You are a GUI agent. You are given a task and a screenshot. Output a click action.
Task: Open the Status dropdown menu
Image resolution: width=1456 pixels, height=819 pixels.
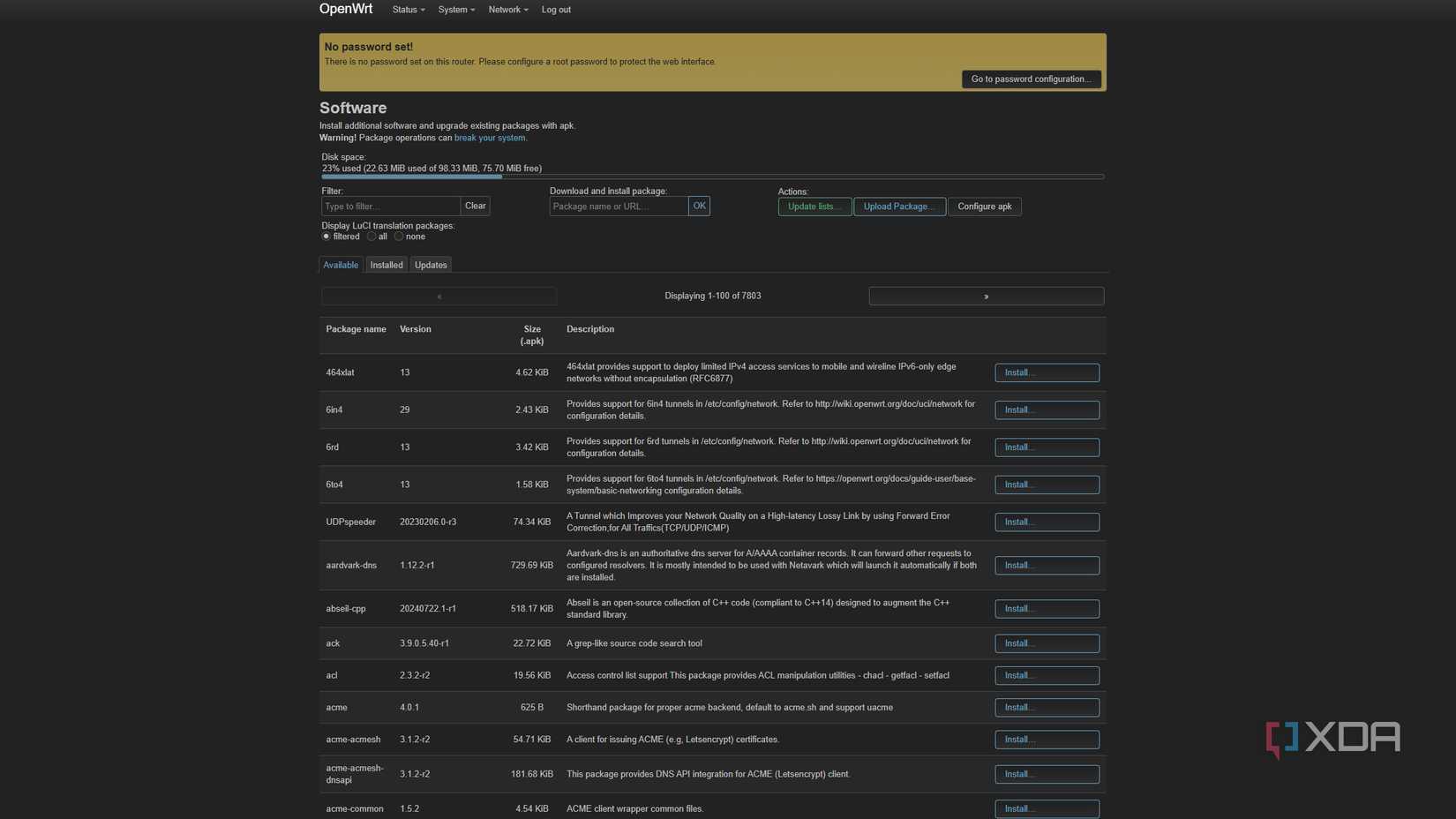coord(409,10)
